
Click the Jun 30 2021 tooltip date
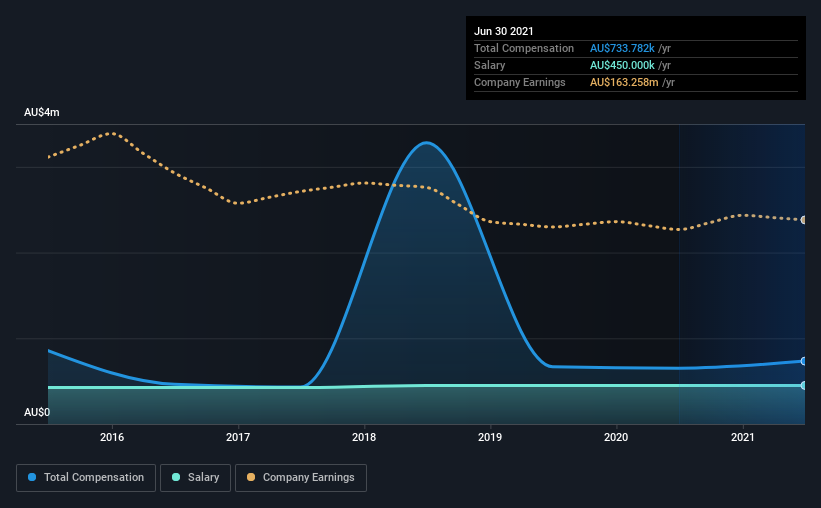pyautogui.click(x=504, y=31)
